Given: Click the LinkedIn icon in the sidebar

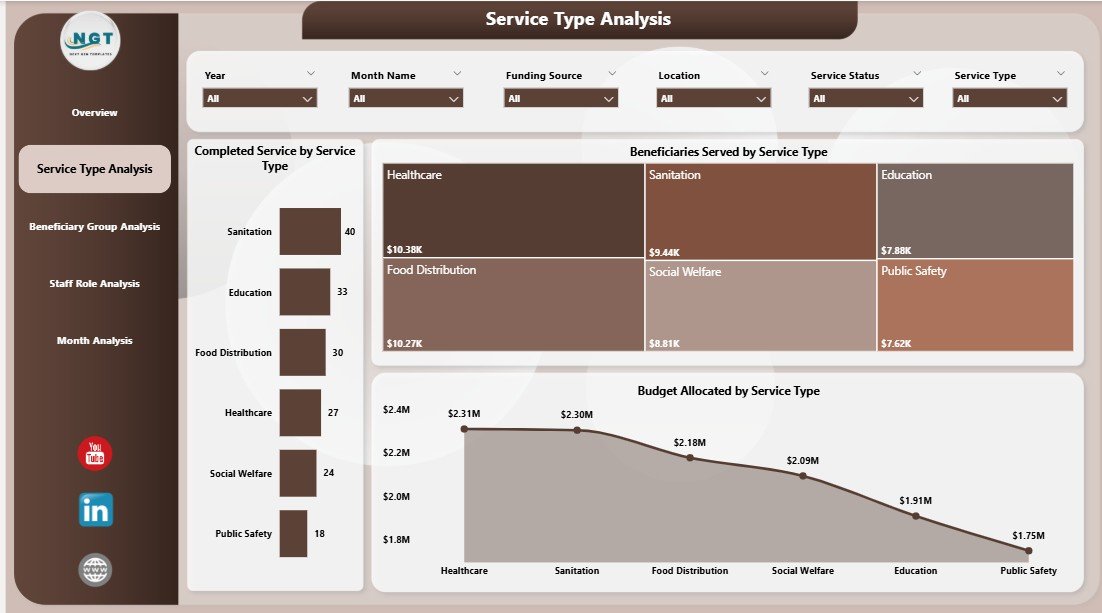Looking at the screenshot, I should point(94,510).
